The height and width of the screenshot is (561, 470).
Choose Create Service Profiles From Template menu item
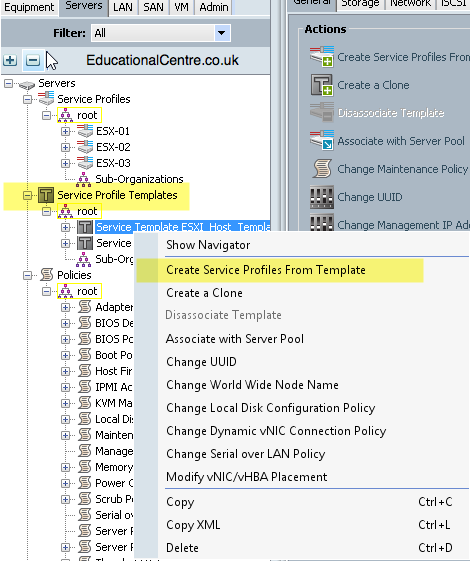point(266,270)
